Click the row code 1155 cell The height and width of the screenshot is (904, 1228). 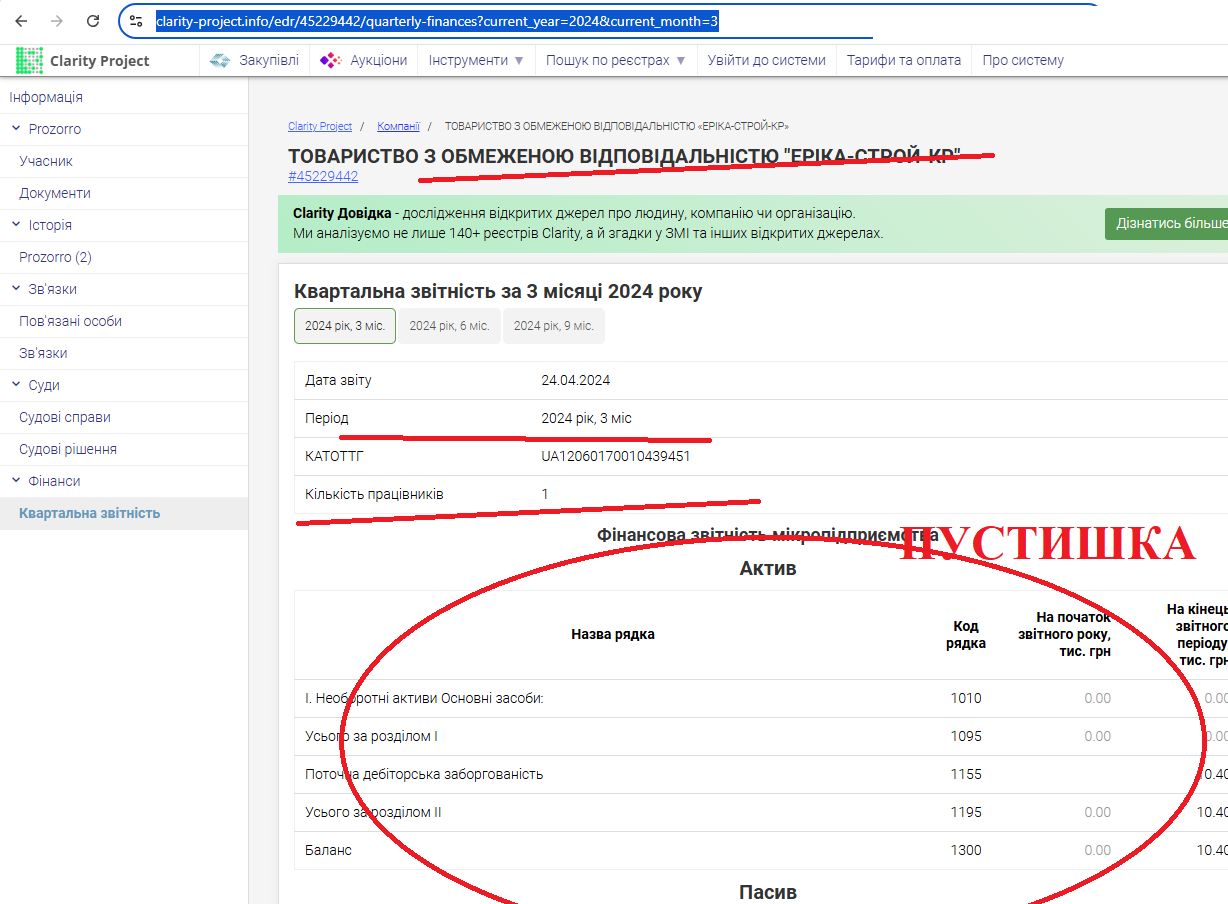(966, 774)
